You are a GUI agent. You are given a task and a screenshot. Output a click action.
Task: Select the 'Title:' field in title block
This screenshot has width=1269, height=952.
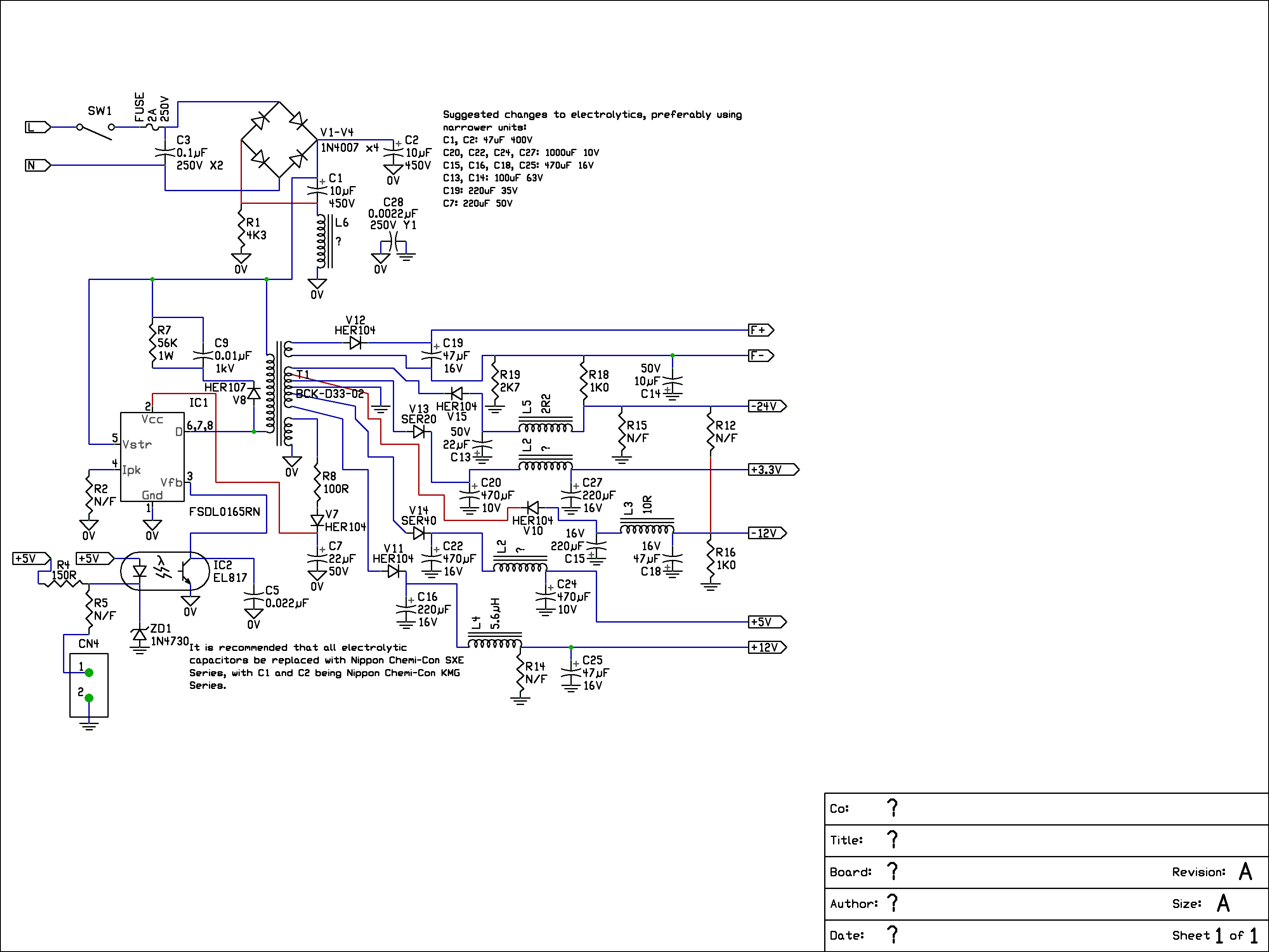(1047, 841)
